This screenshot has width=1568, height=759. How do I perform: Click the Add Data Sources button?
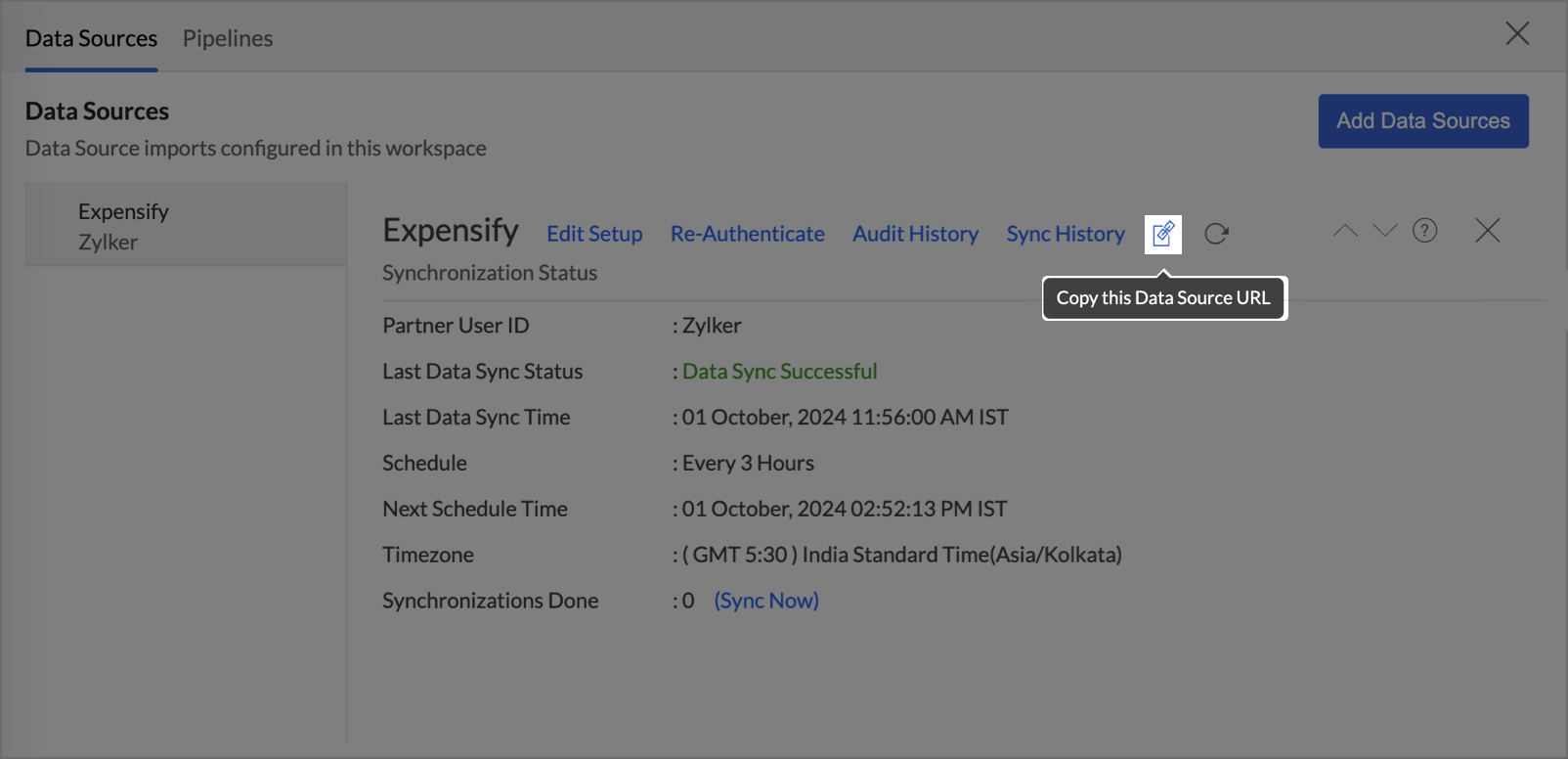pyautogui.click(x=1422, y=121)
